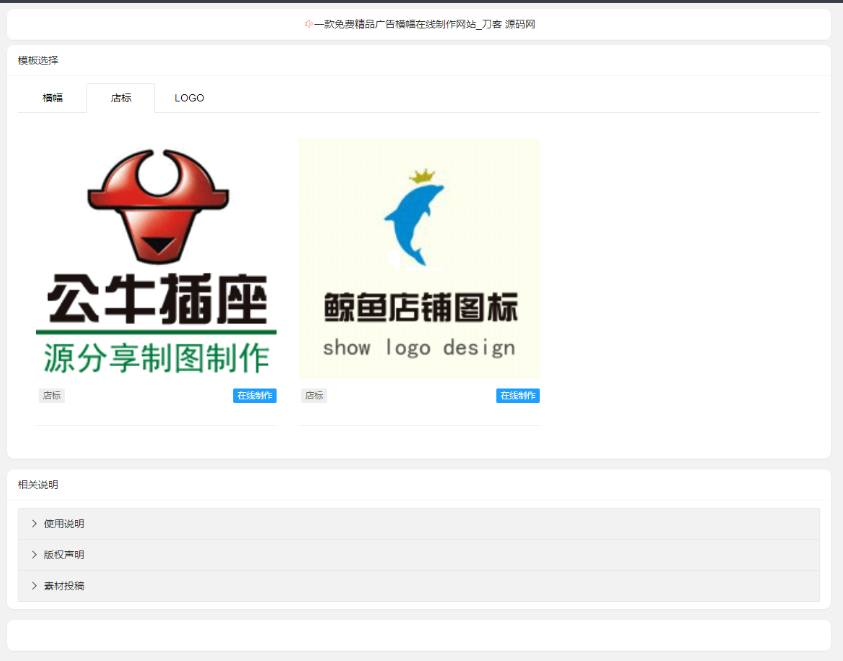This screenshot has height=661, width=843.
Task: Select the 店标 tab
Action: pyautogui.click(x=121, y=98)
